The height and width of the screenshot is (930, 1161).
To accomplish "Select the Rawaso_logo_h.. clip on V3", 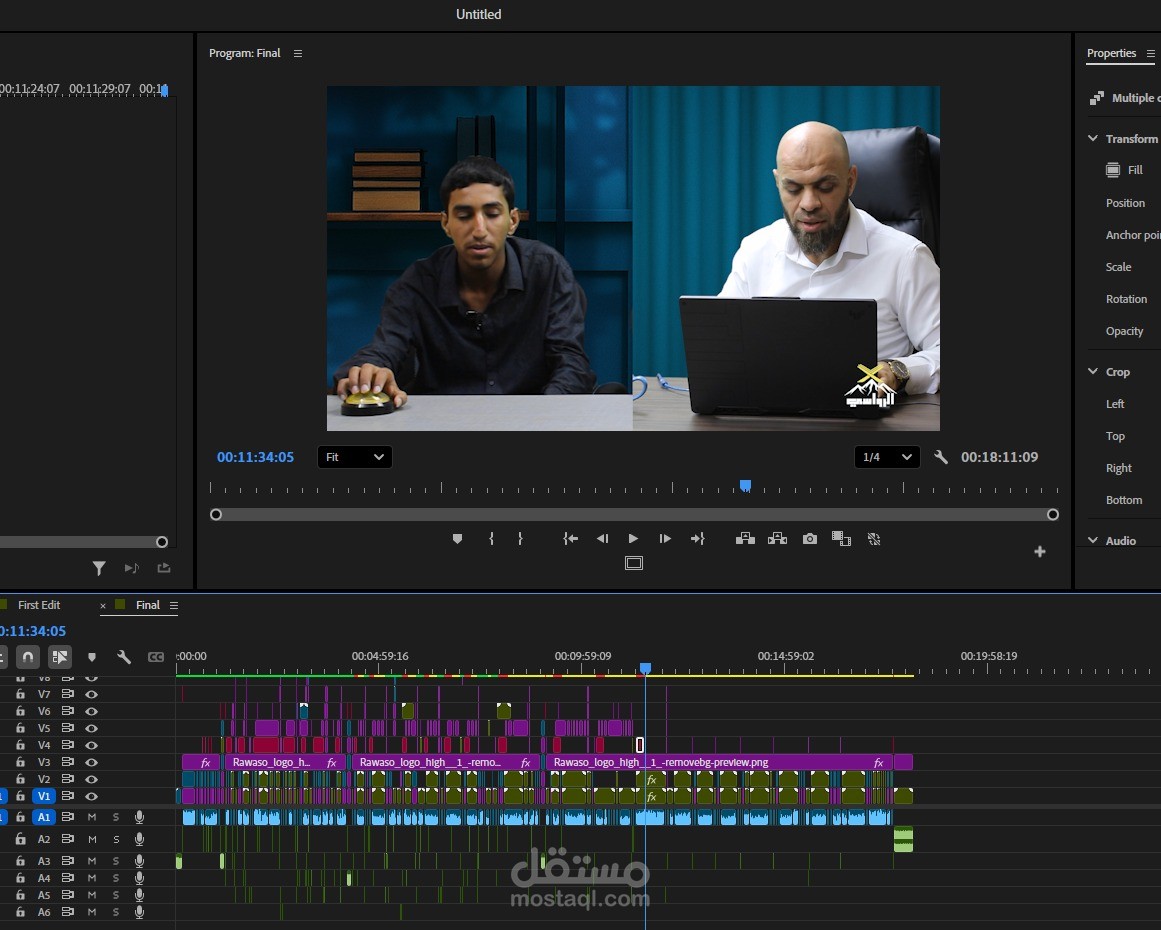I will click(x=286, y=762).
